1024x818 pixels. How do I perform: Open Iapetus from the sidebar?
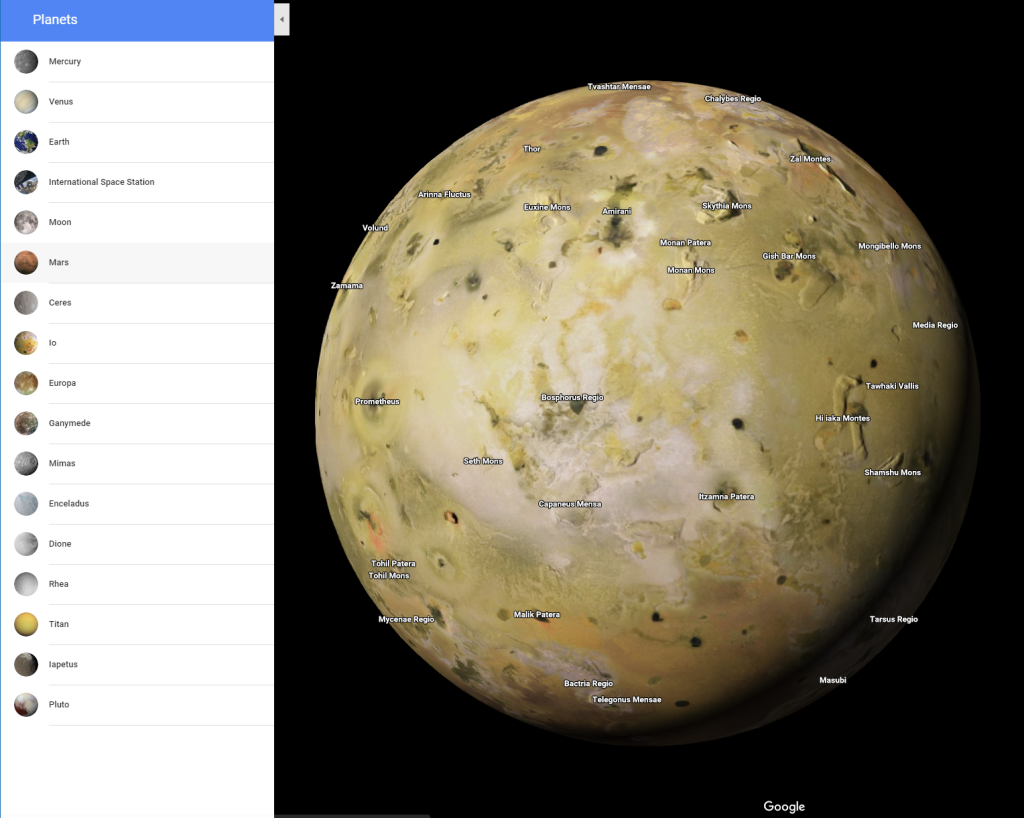[x=62, y=664]
